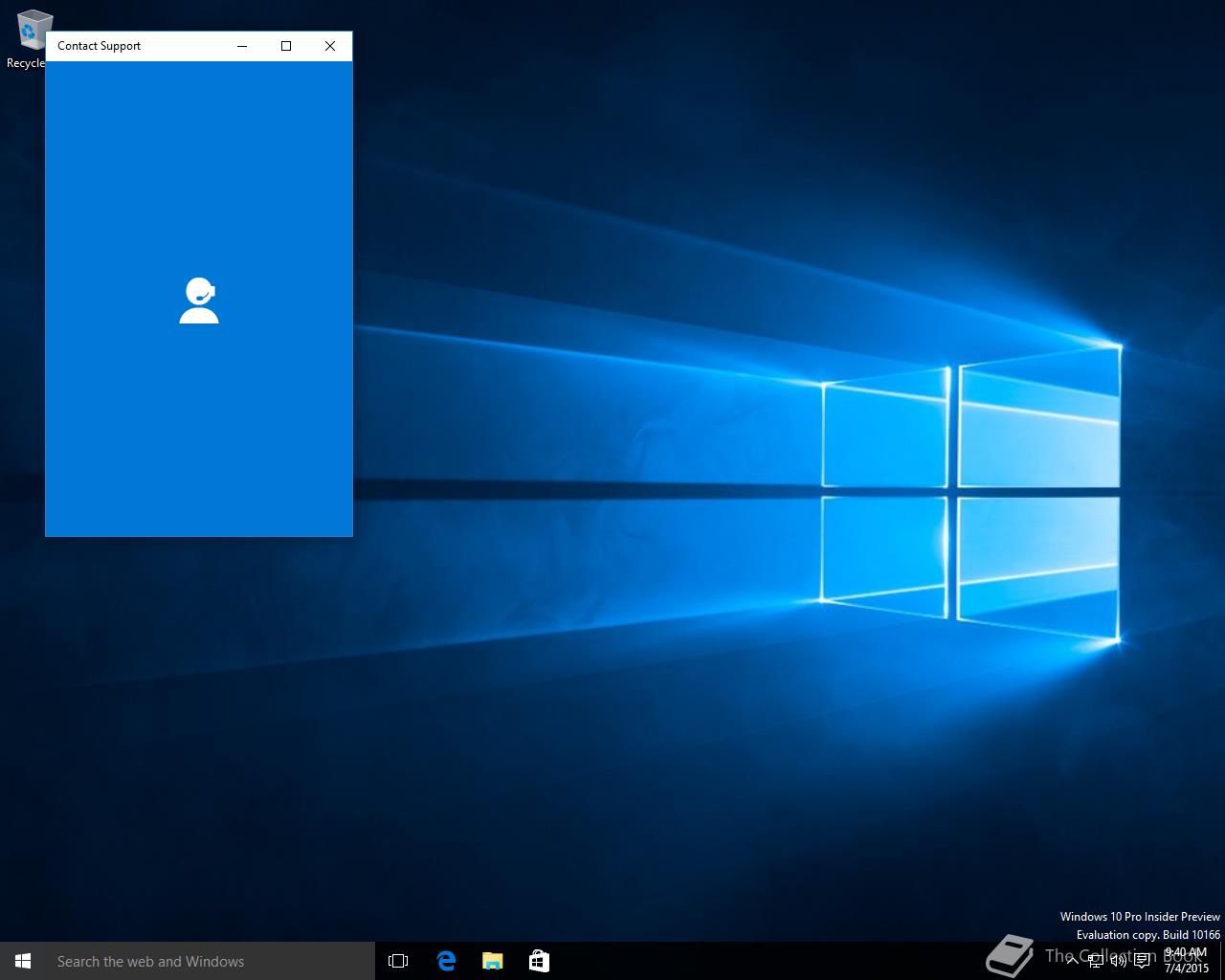Show hidden system tray icons
The height and width of the screenshot is (980, 1225).
pos(1073,961)
